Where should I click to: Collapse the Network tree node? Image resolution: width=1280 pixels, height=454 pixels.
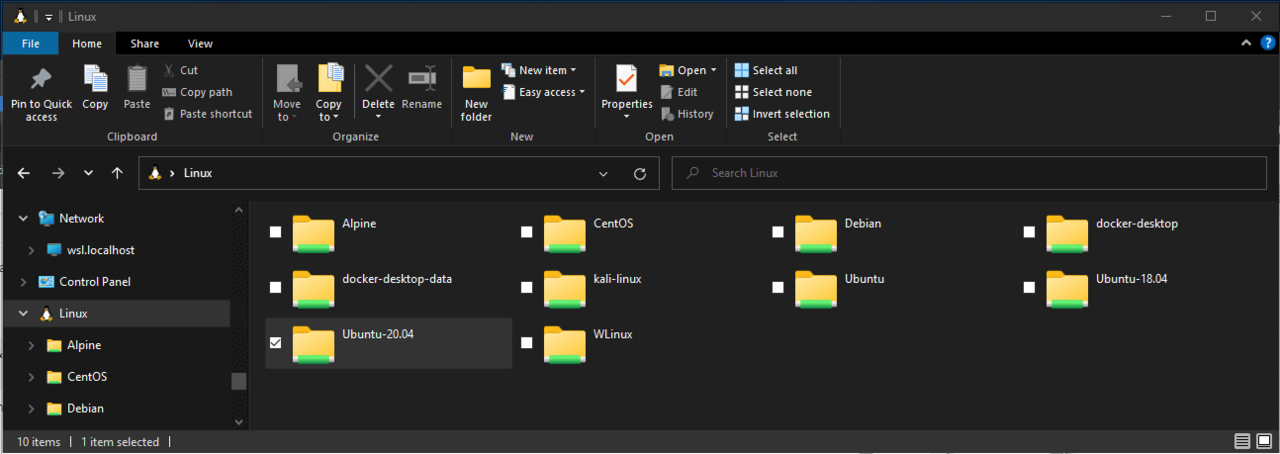pyautogui.click(x=24, y=218)
